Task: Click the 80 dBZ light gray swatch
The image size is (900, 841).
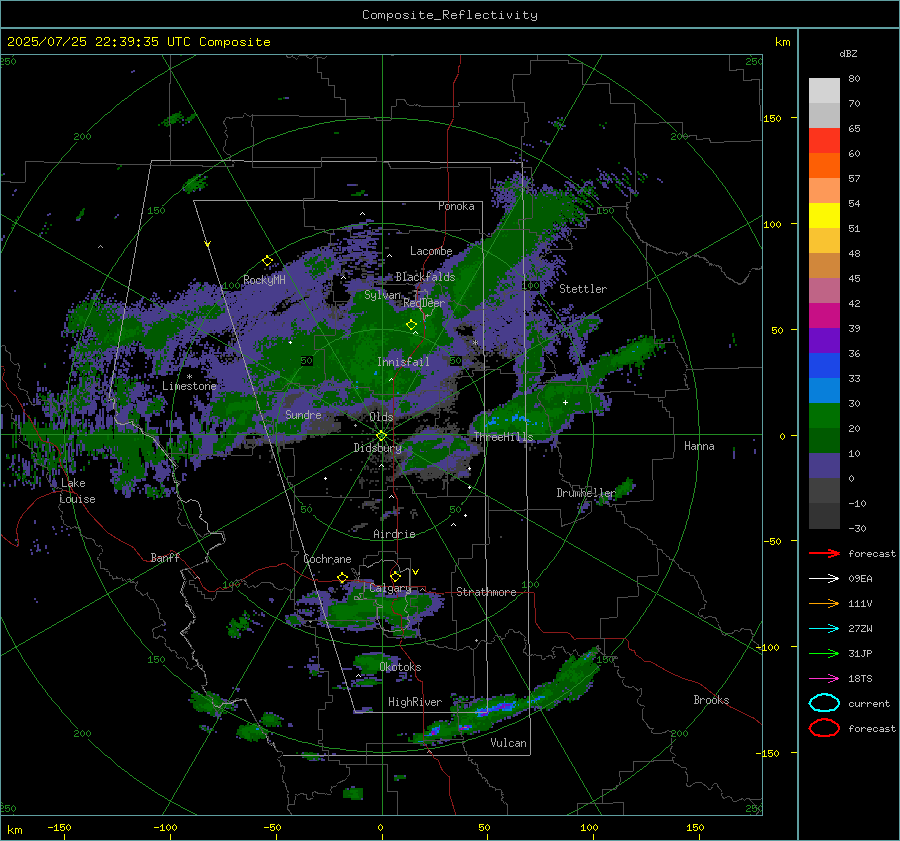Action: tap(824, 90)
